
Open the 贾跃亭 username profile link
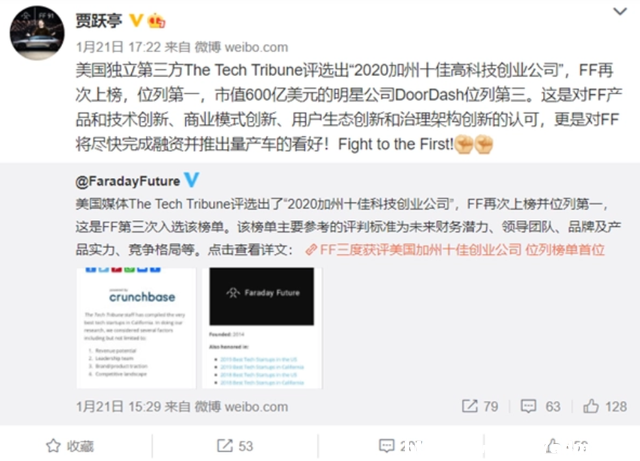pyautogui.click(x=99, y=20)
